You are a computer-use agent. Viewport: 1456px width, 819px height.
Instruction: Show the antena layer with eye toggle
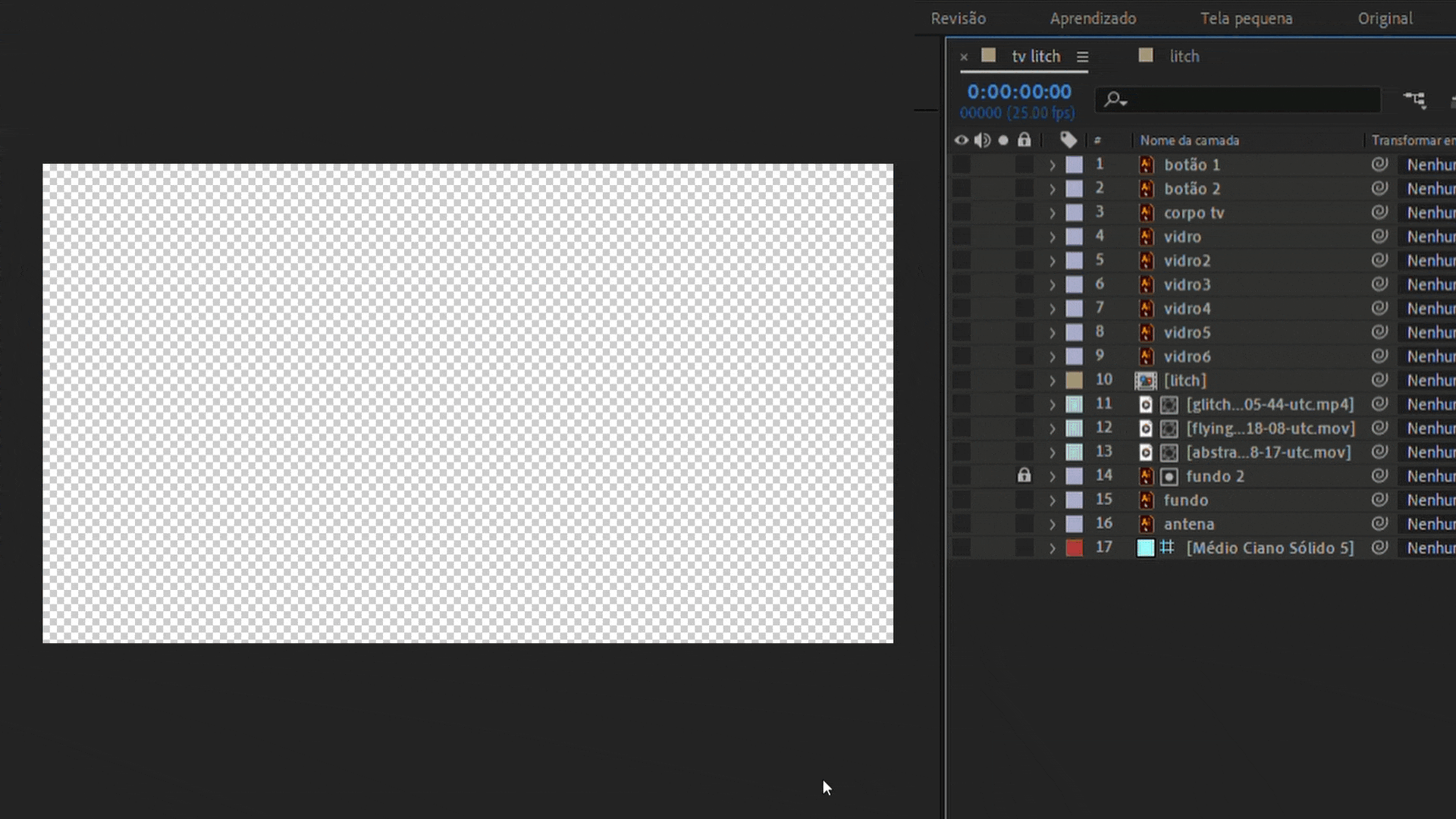tap(962, 524)
